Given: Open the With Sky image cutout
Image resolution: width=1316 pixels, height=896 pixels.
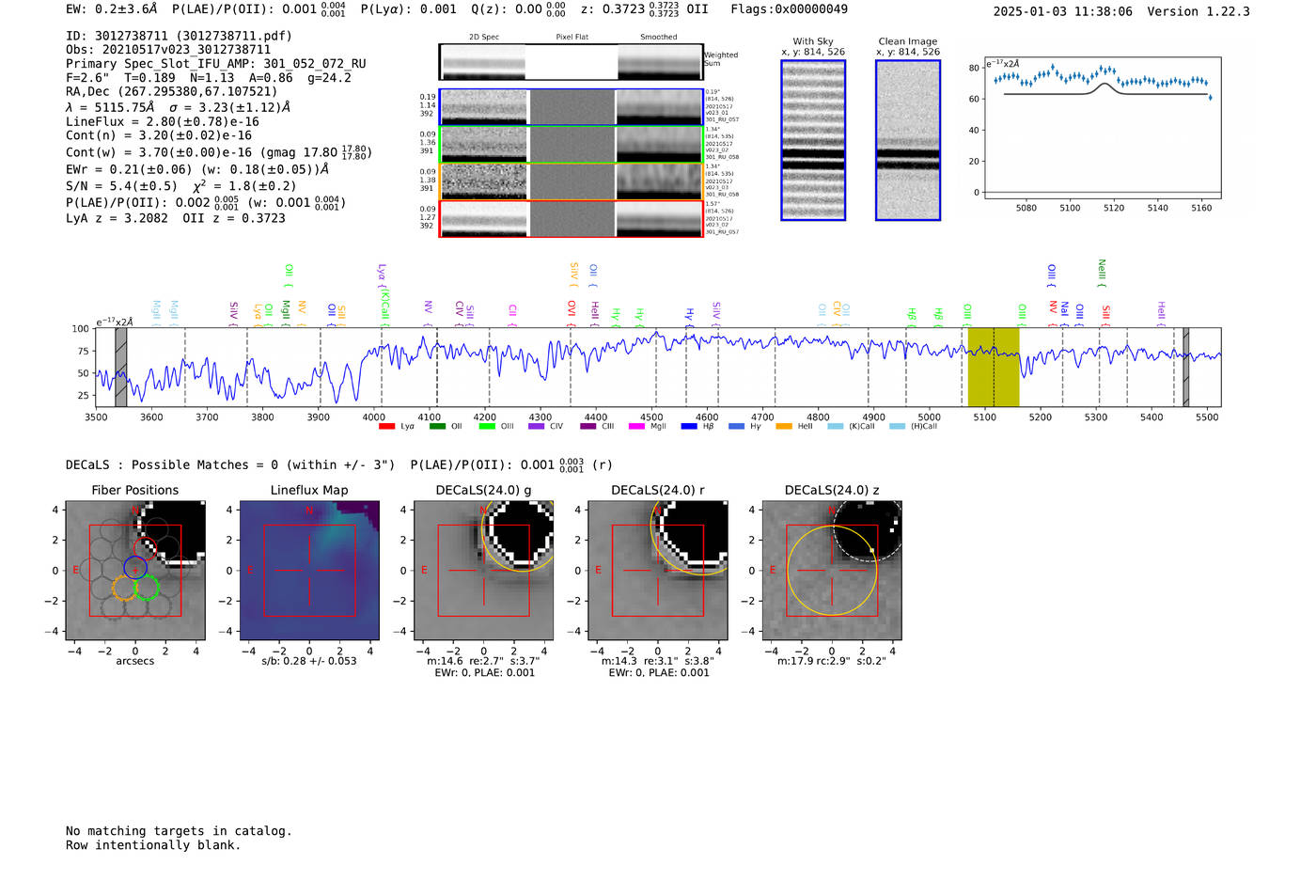Looking at the screenshot, I should coord(813,140).
